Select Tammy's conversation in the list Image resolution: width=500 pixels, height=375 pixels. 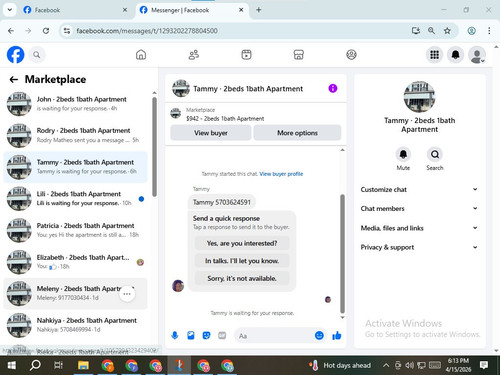click(75, 167)
